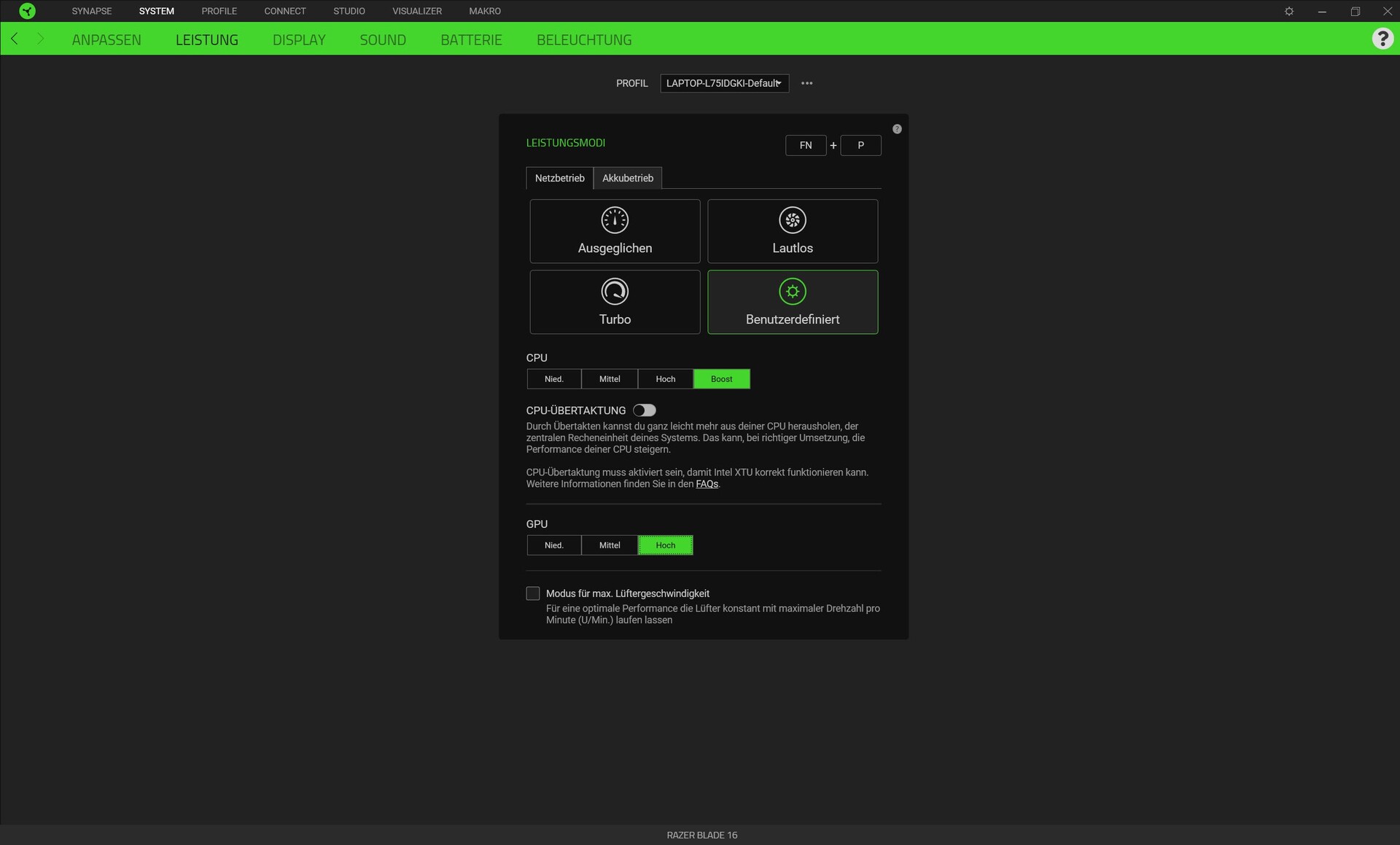
Task: Click the FN shortcut key box
Action: [x=805, y=145]
